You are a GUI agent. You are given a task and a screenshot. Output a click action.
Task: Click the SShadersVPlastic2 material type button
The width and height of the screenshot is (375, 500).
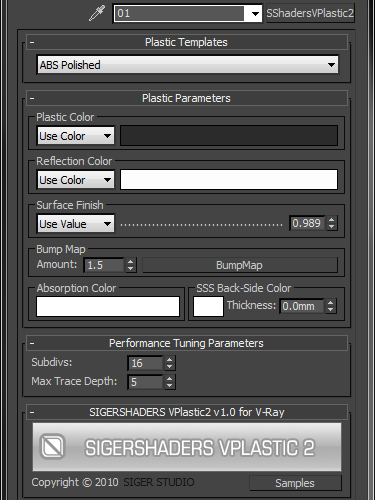click(310, 13)
